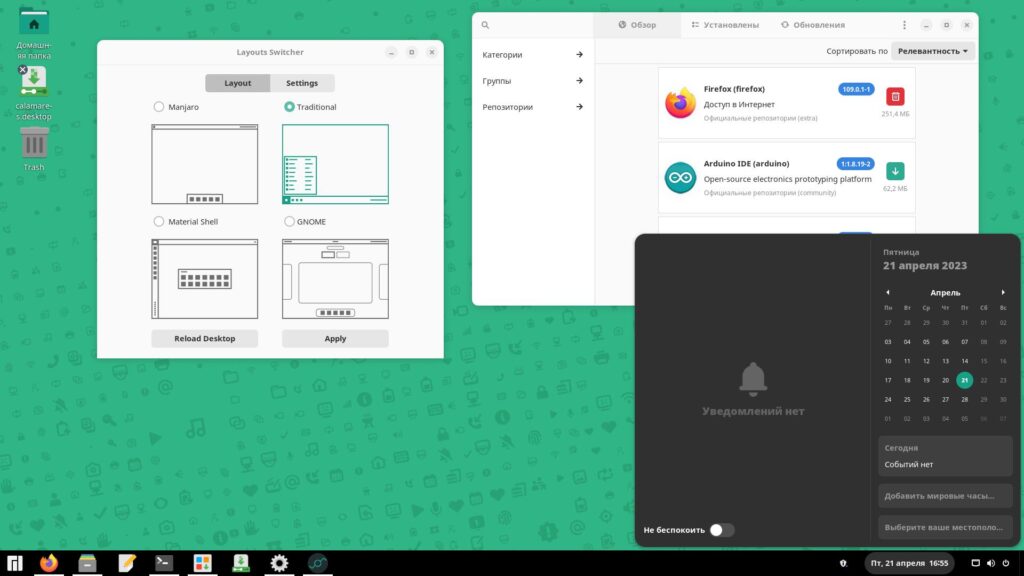
Task: Expand the Категории section
Action: pos(532,55)
